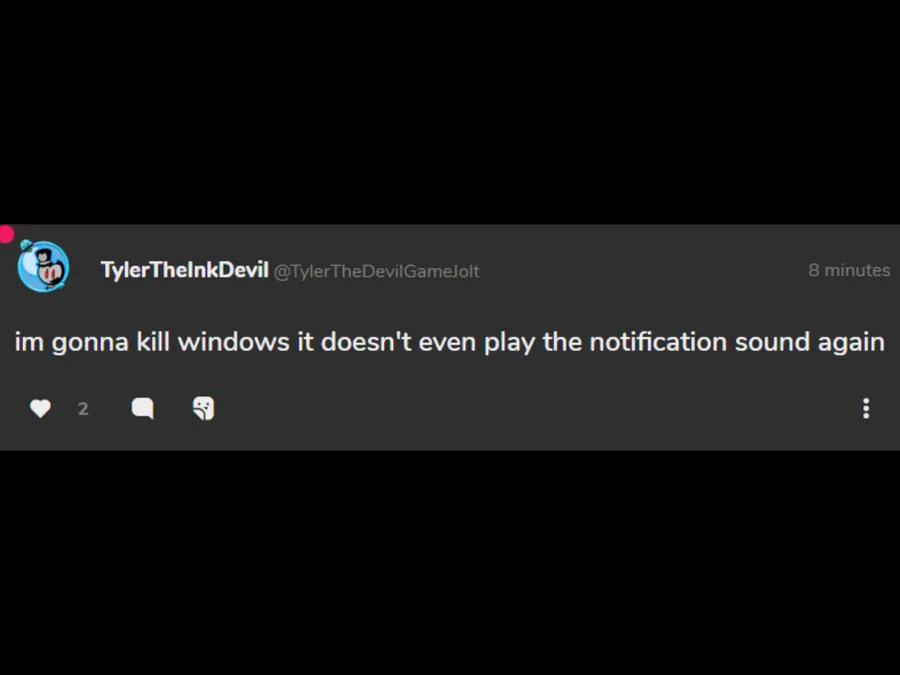Open the post by its message text
This screenshot has width=900, height=675.
tap(449, 342)
